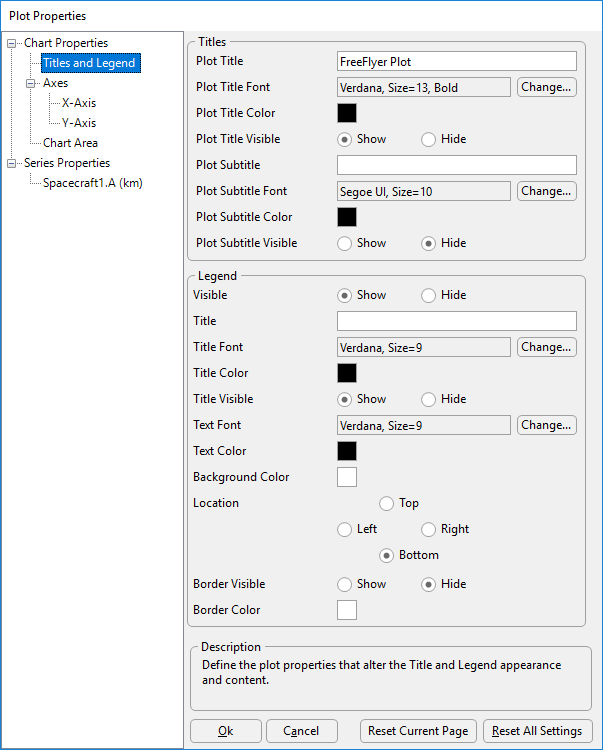
Task: Open Legend Title Color swatch
Action: point(347,373)
